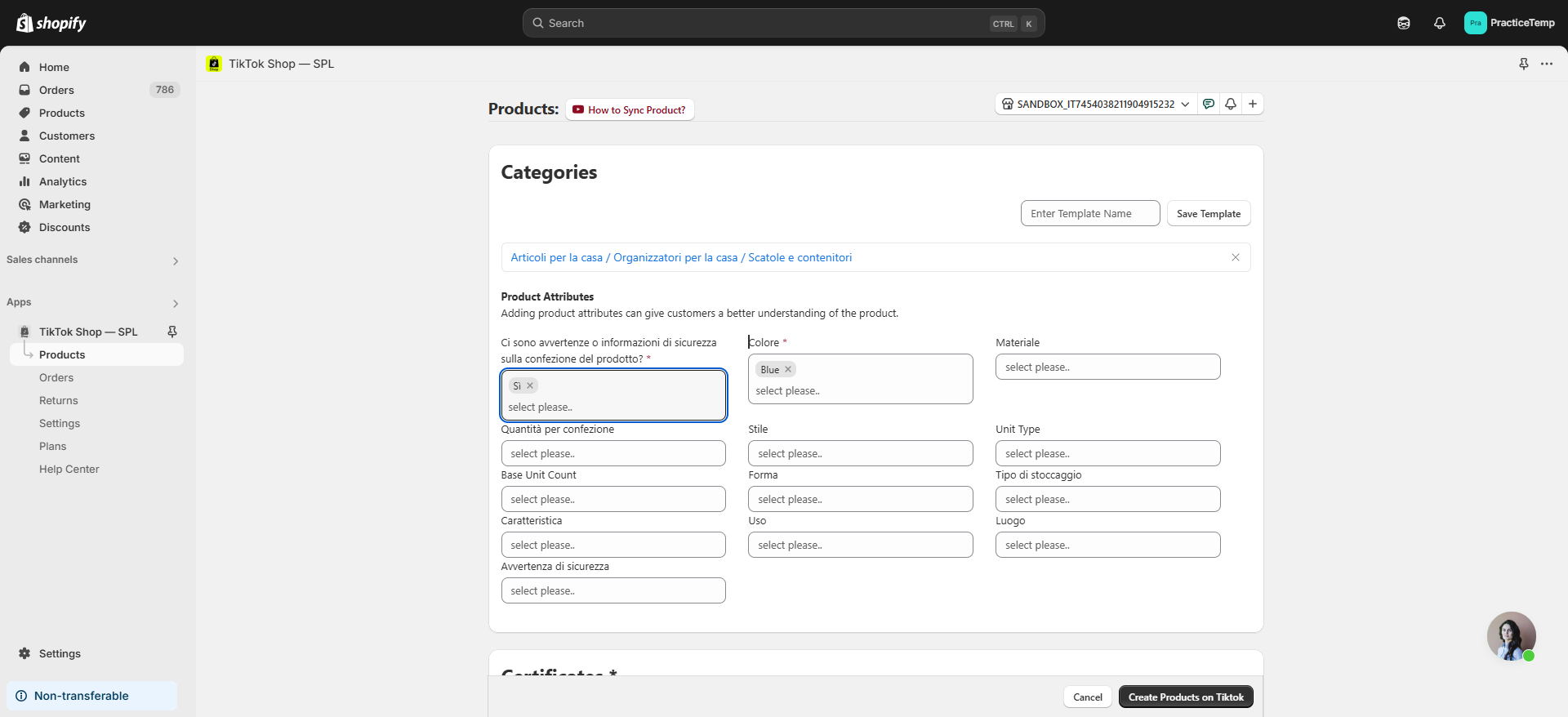Open the Materiale attribute dropdown
This screenshot has width=1568, height=717.
click(1107, 367)
